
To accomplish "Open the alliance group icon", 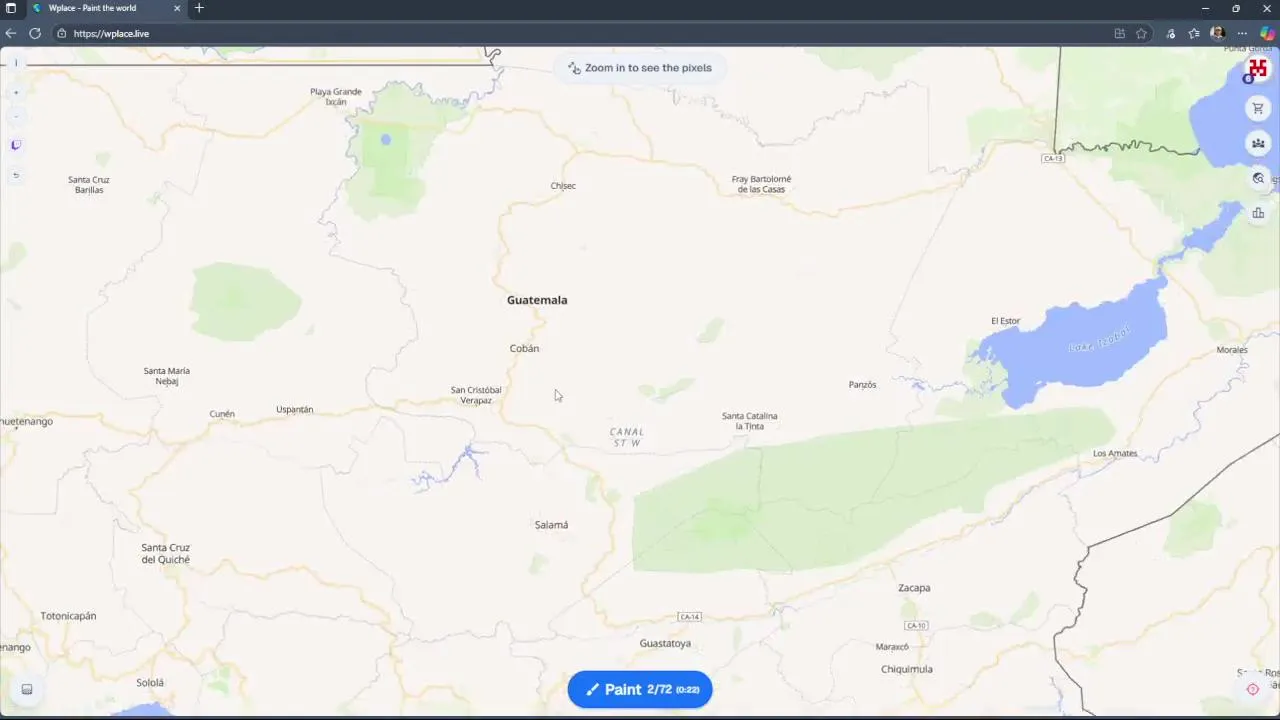I will (x=1258, y=143).
